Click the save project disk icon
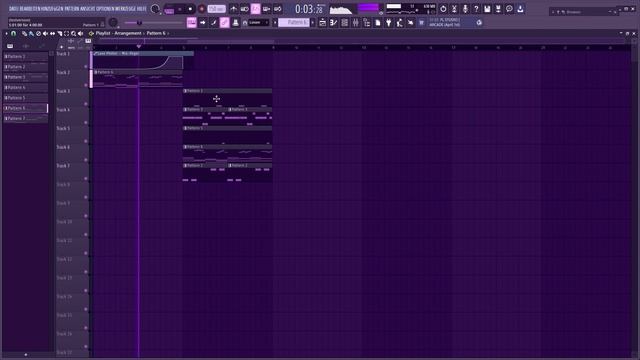640x360 pixels. click(x=487, y=9)
